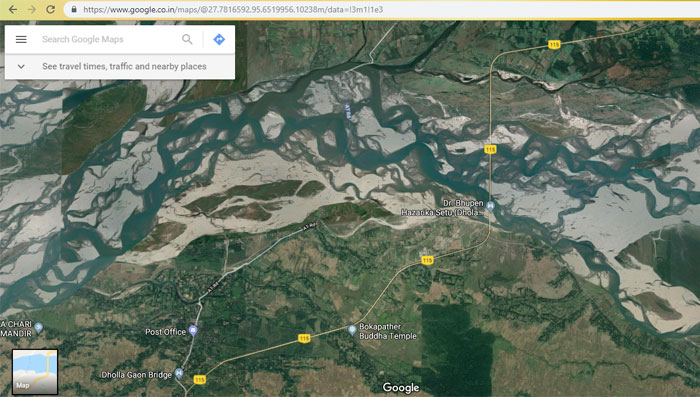Click the Post Office map pin

(x=193, y=331)
